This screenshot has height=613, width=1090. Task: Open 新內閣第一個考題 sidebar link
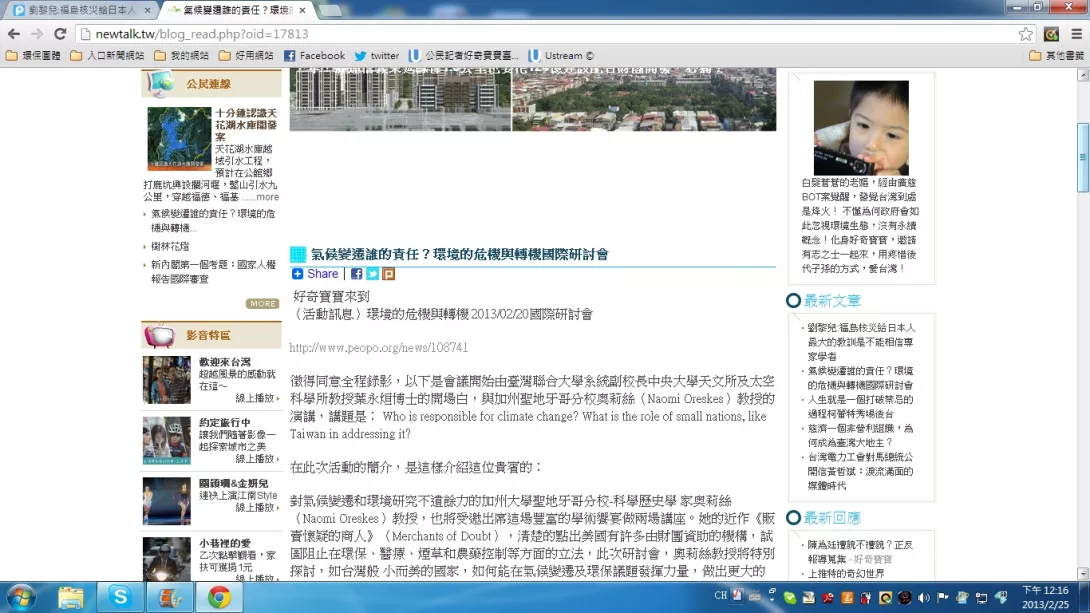pos(213,272)
